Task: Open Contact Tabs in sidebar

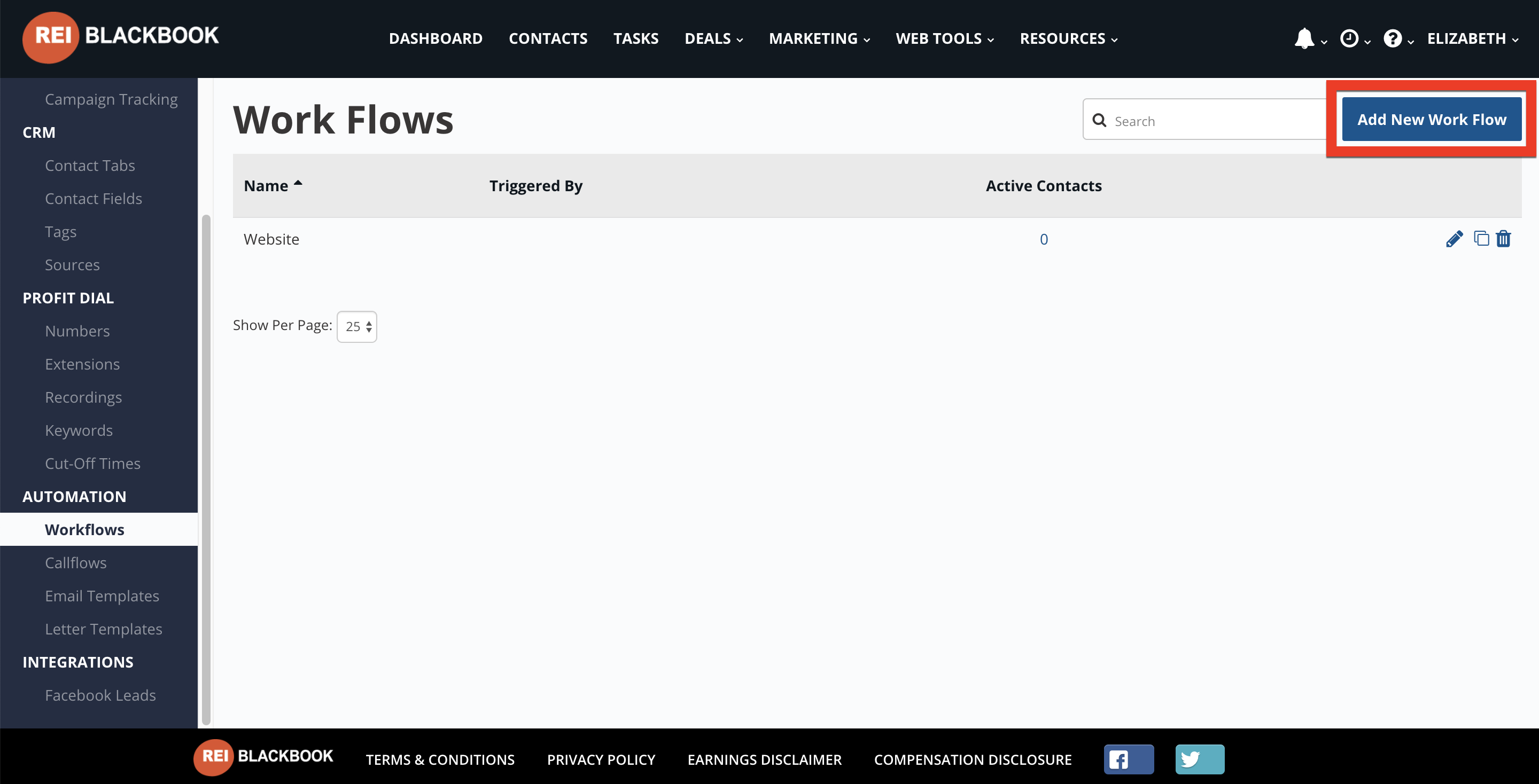Action: pyautogui.click(x=90, y=166)
